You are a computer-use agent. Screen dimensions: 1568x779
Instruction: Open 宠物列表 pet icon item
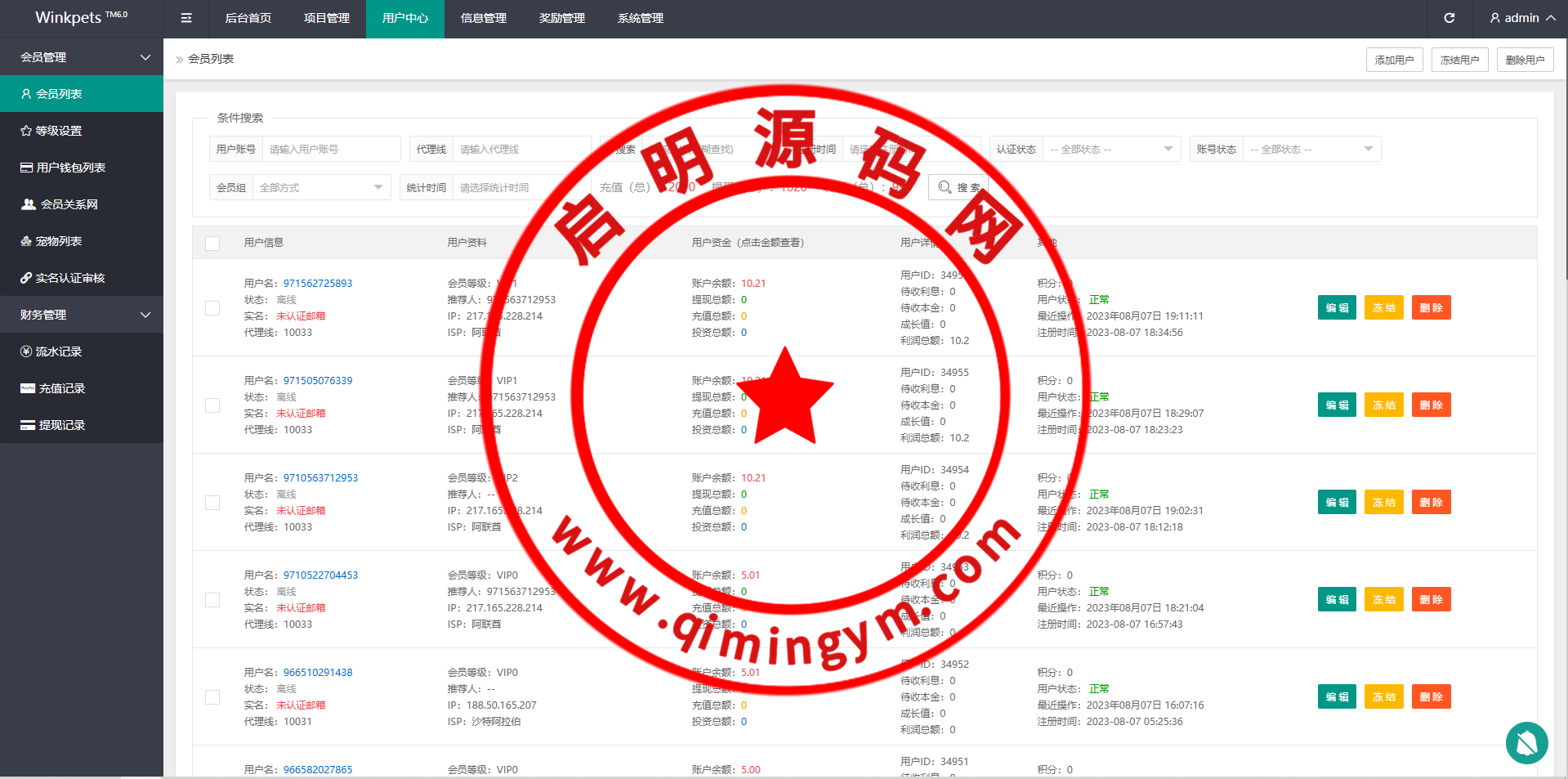point(51,241)
